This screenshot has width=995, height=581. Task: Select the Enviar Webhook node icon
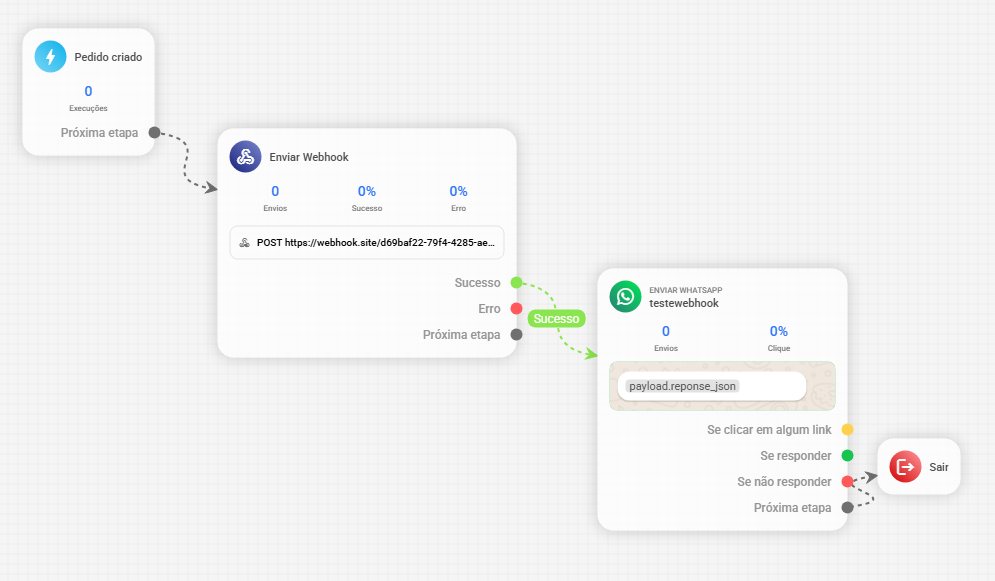[x=246, y=157]
